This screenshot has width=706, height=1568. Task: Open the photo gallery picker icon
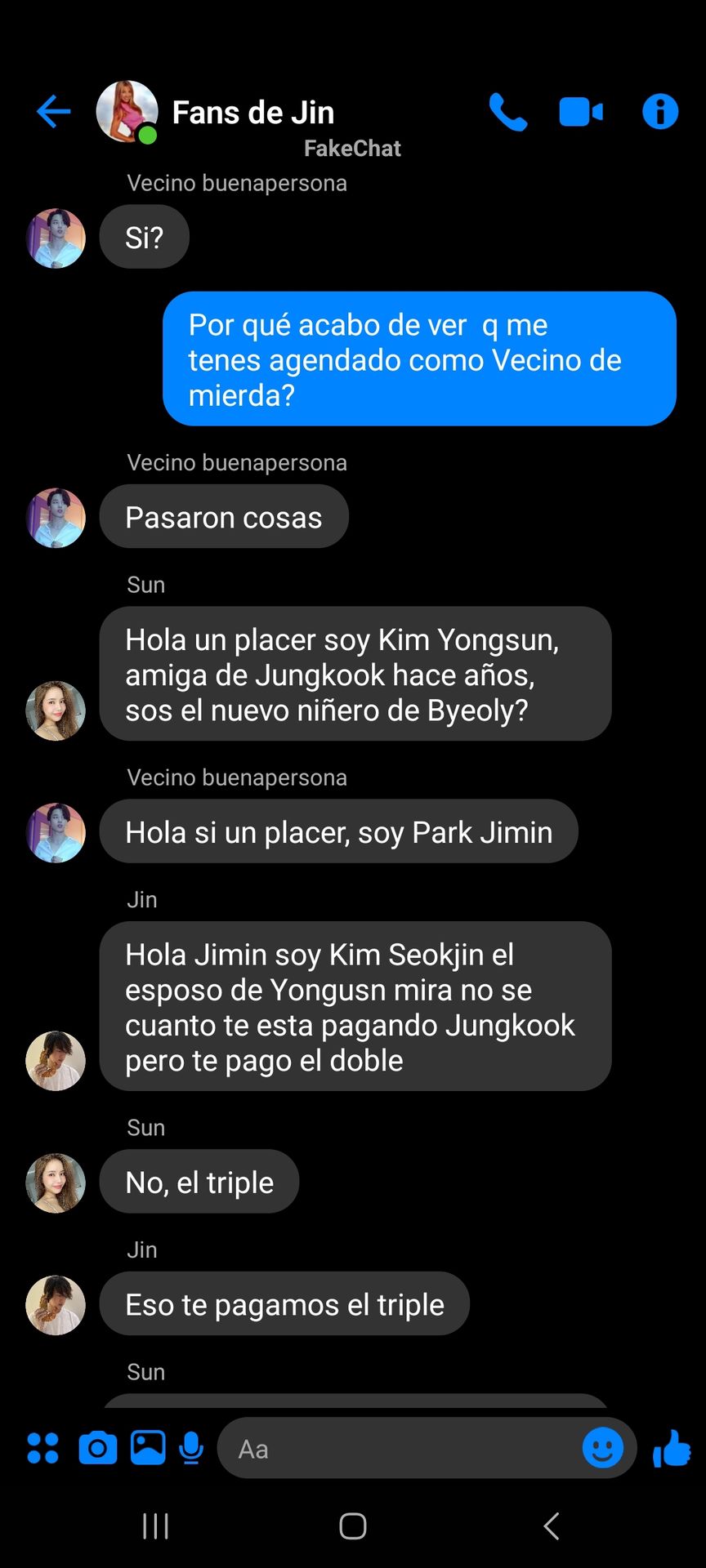pyautogui.click(x=148, y=1448)
